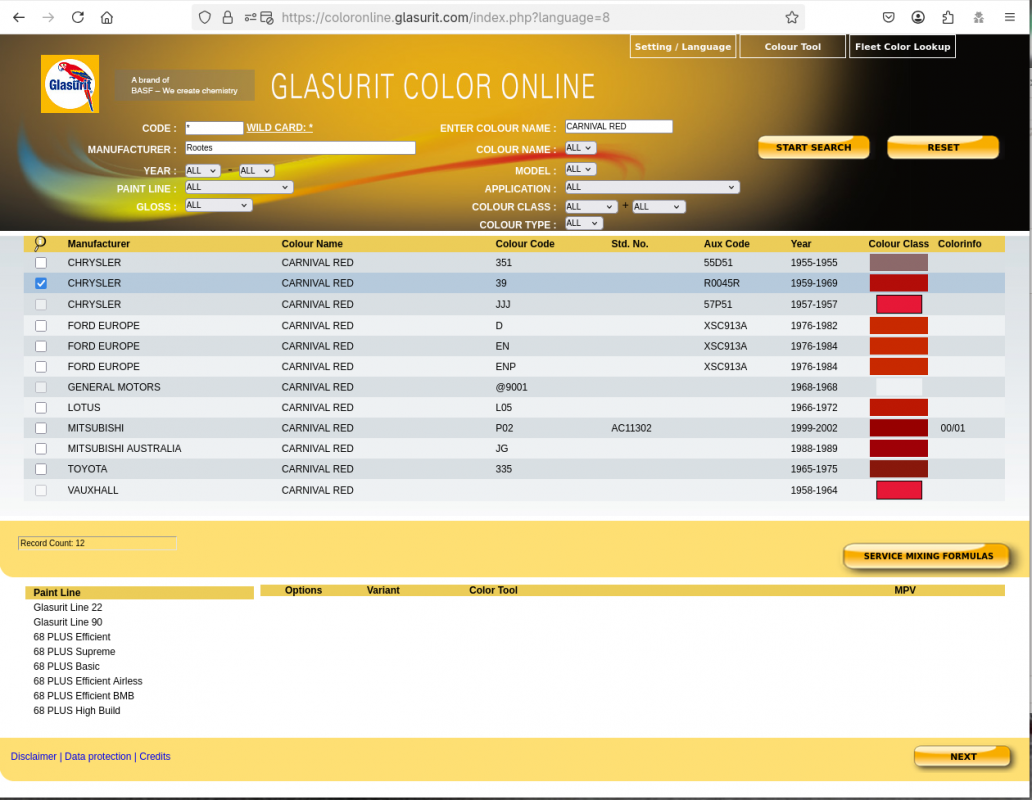Check the Mitsubishi Australia JG checkbox
Viewport: 1032px width, 800px height.
pos(41,449)
